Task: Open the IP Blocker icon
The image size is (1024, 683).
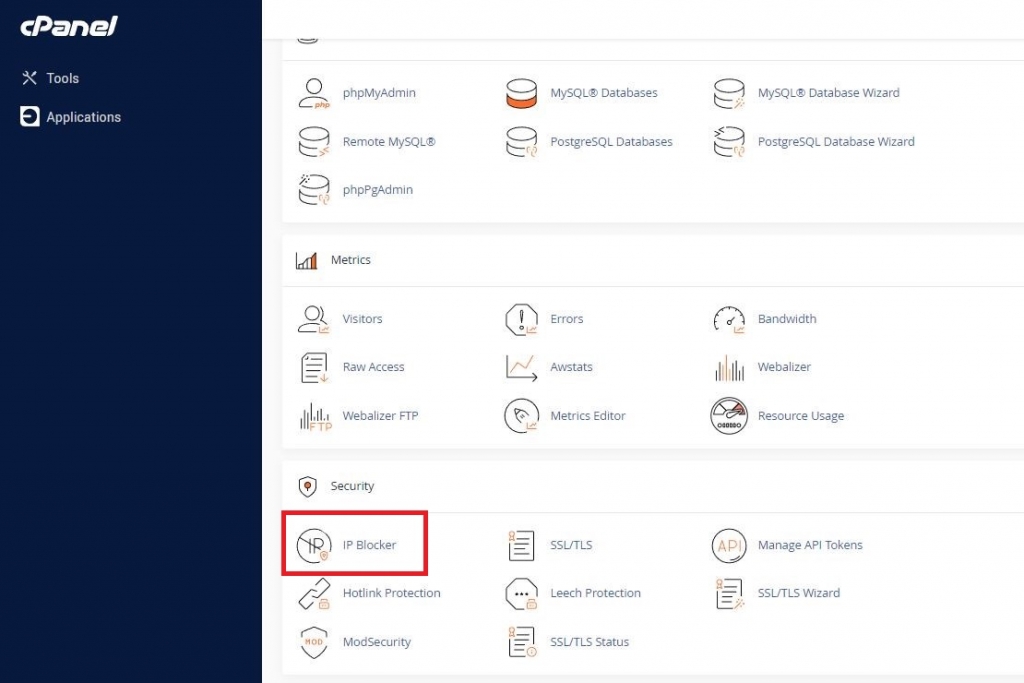Action: (314, 545)
